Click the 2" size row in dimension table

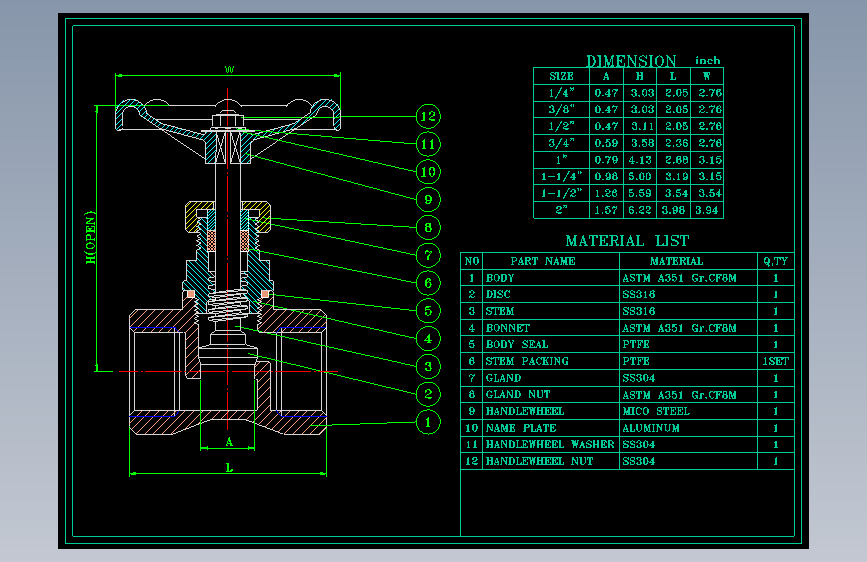point(628,210)
